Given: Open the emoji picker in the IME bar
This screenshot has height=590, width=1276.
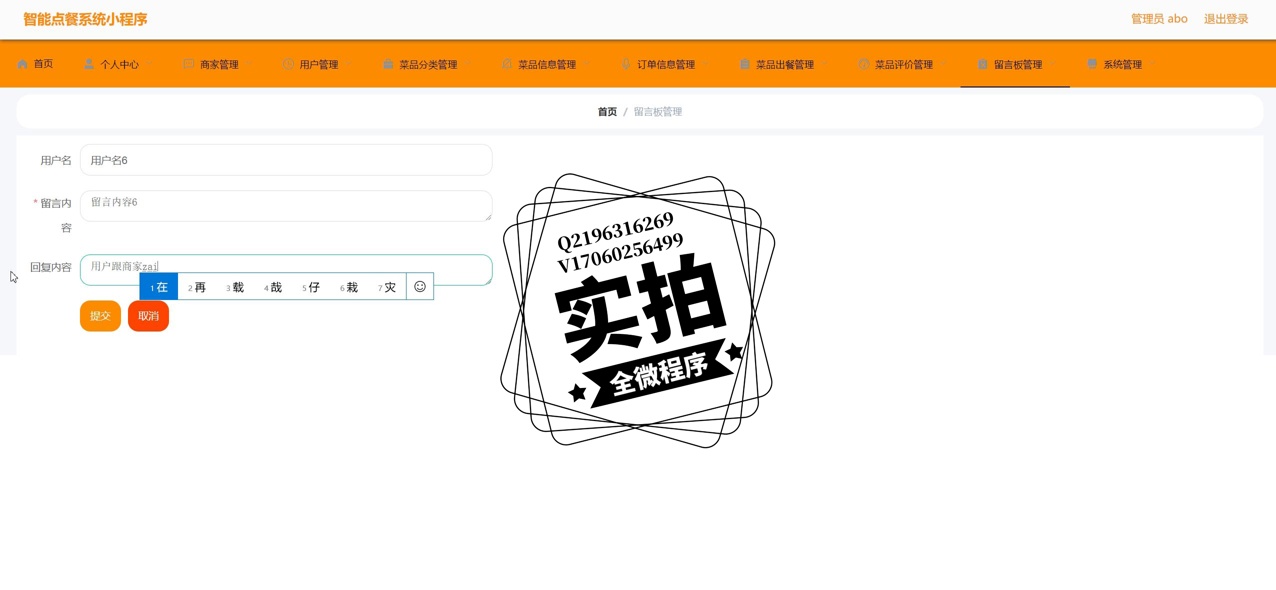Looking at the screenshot, I should (x=420, y=287).
